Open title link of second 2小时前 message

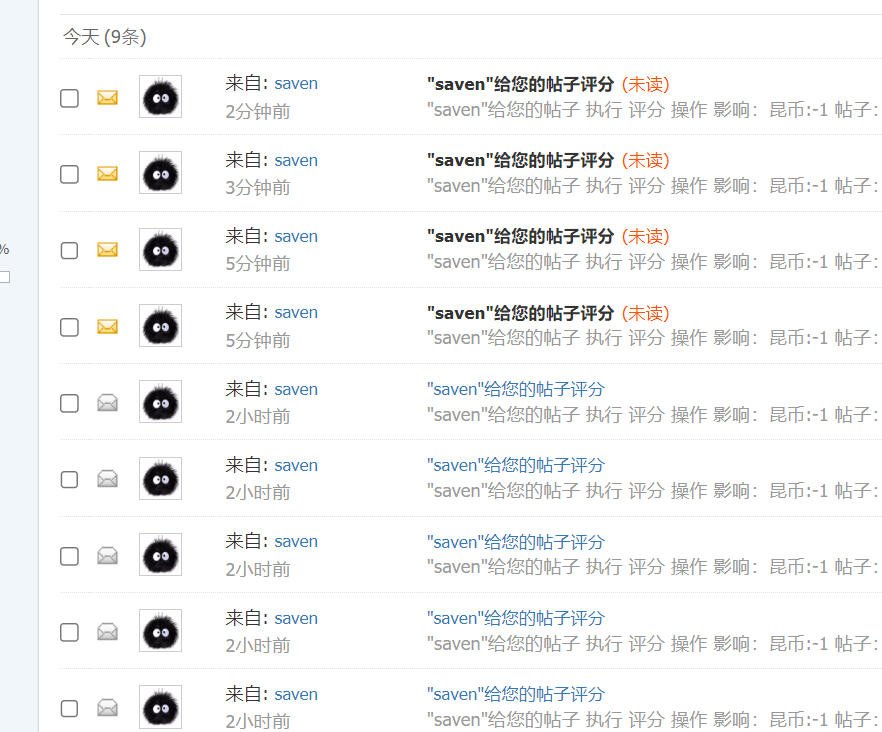[x=516, y=465]
